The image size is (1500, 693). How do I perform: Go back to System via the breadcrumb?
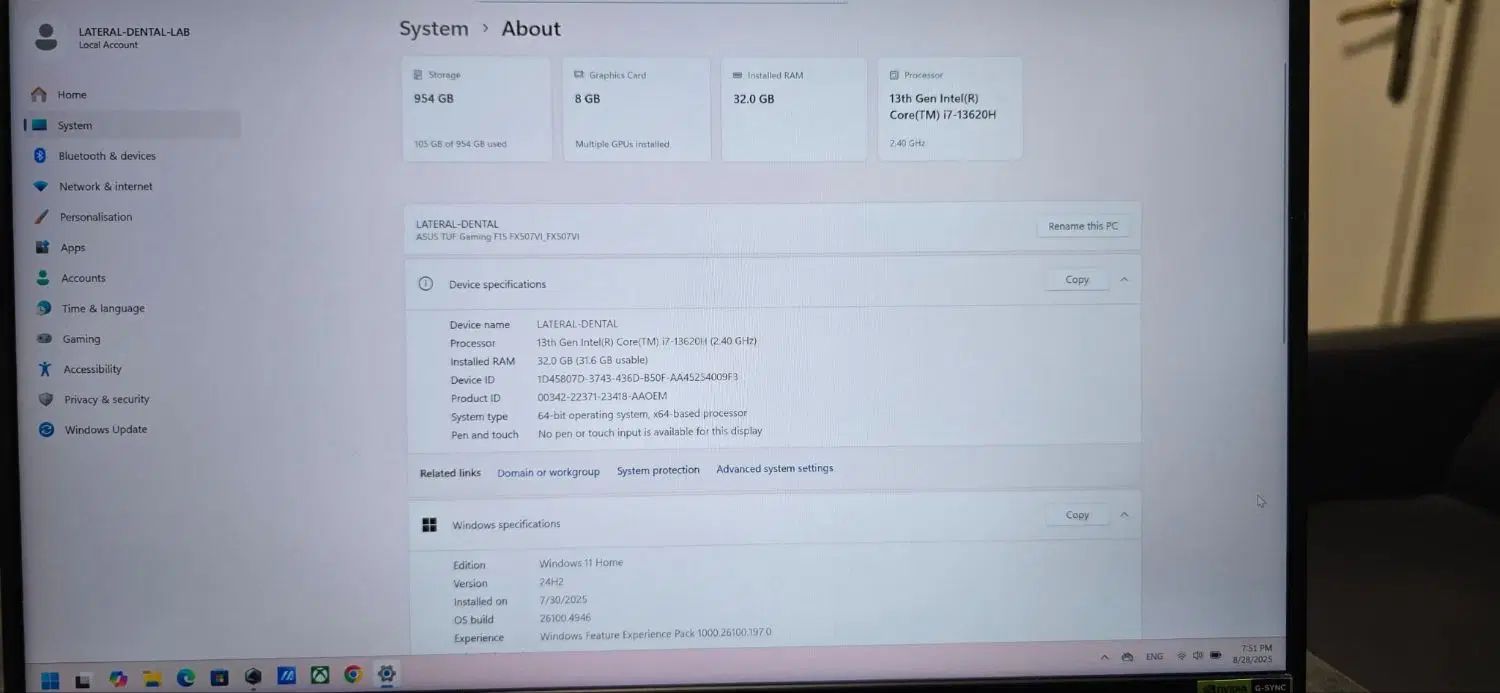[x=434, y=29]
